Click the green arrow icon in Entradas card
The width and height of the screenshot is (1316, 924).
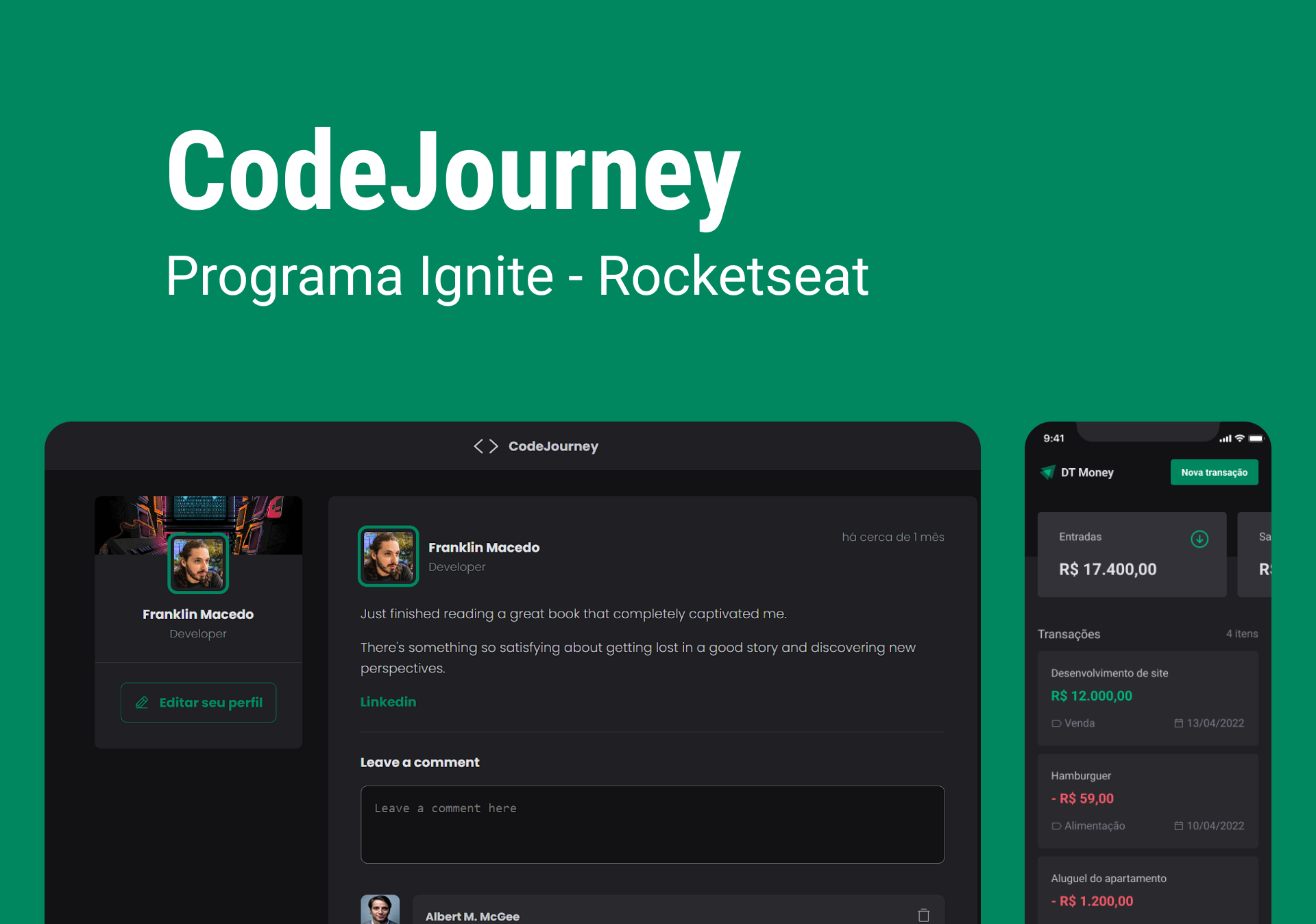[1199, 539]
